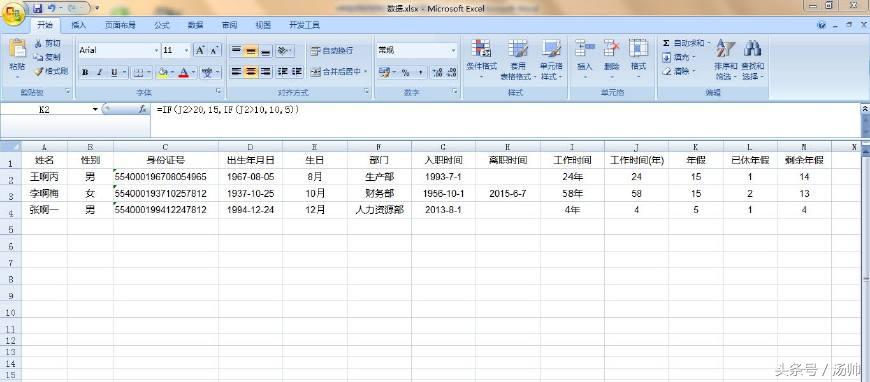This screenshot has height=382, width=870.
Task: Open Find and Select (查找和选择)
Action: pos(752,59)
